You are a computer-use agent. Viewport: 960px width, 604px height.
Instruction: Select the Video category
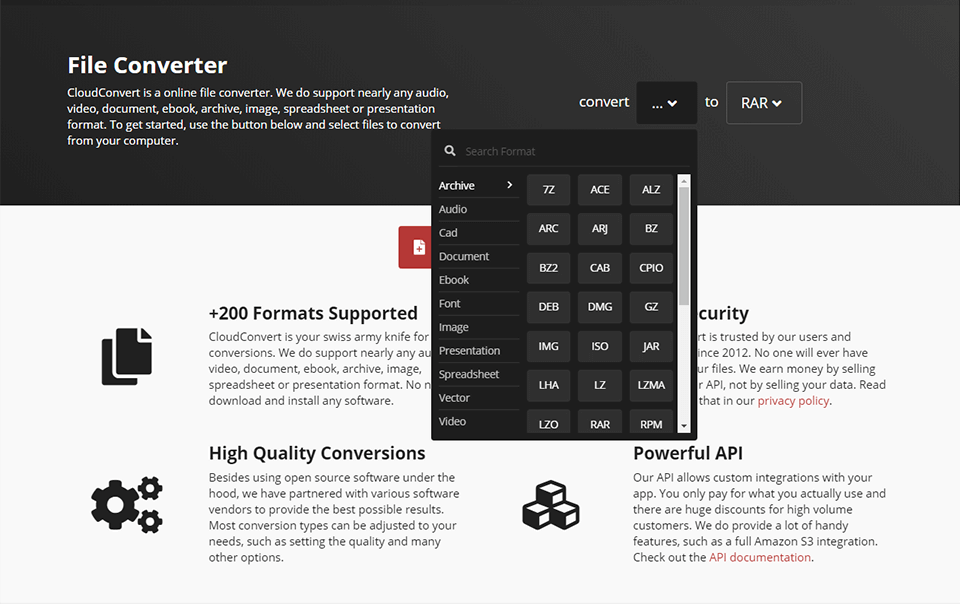451,421
